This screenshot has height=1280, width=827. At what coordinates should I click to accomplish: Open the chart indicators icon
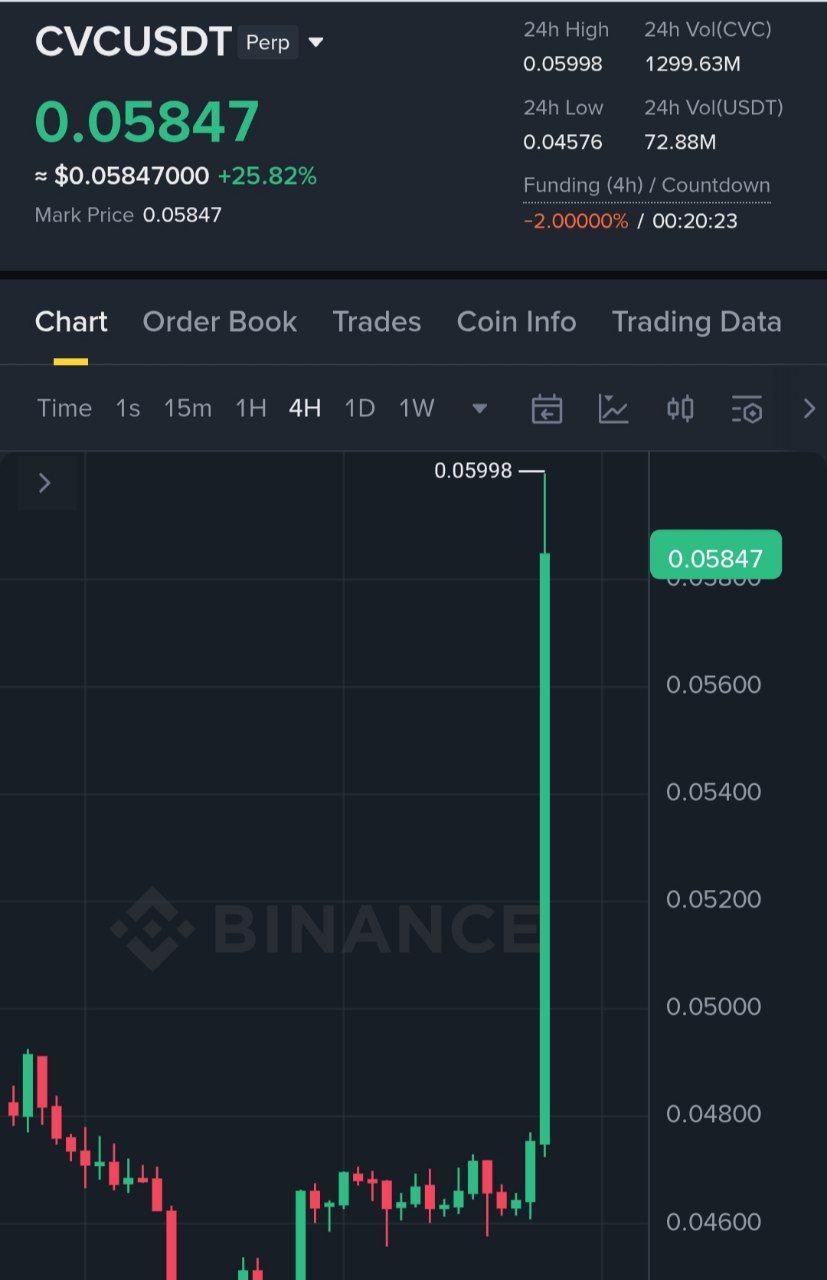click(x=613, y=408)
